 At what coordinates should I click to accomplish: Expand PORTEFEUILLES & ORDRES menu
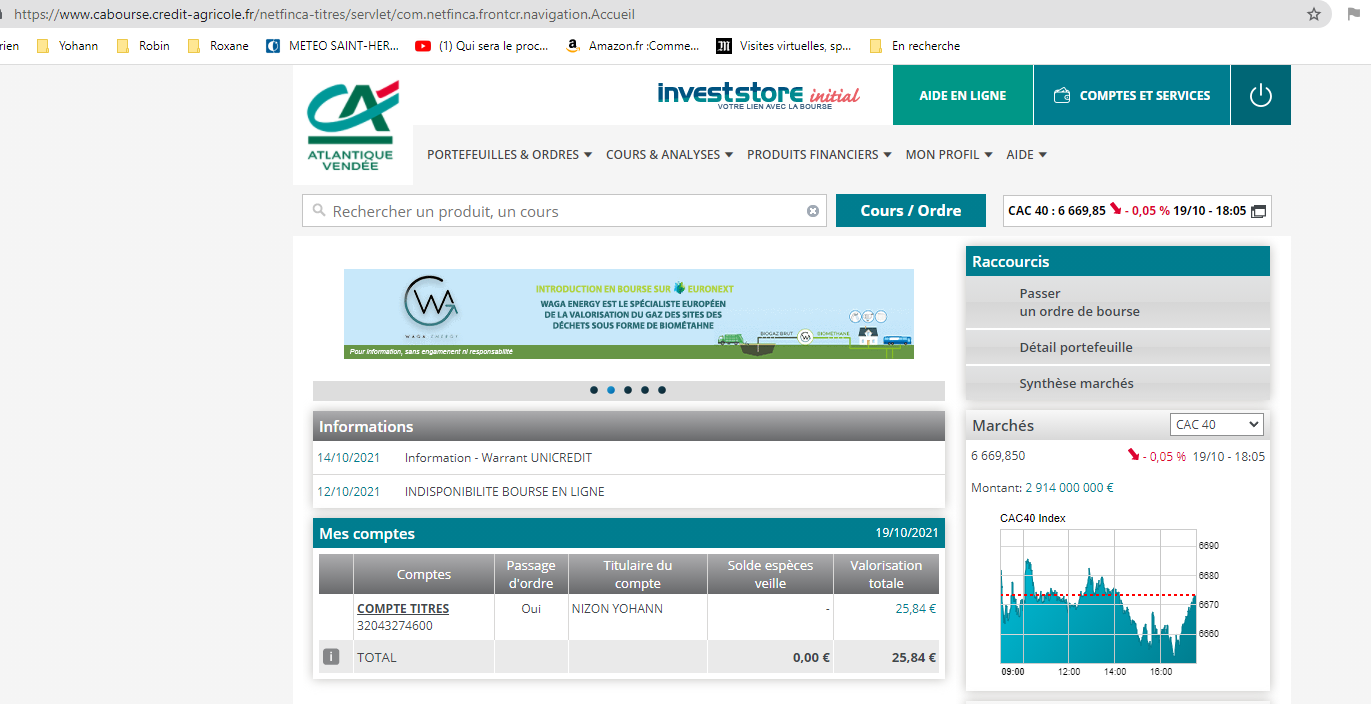tap(509, 154)
